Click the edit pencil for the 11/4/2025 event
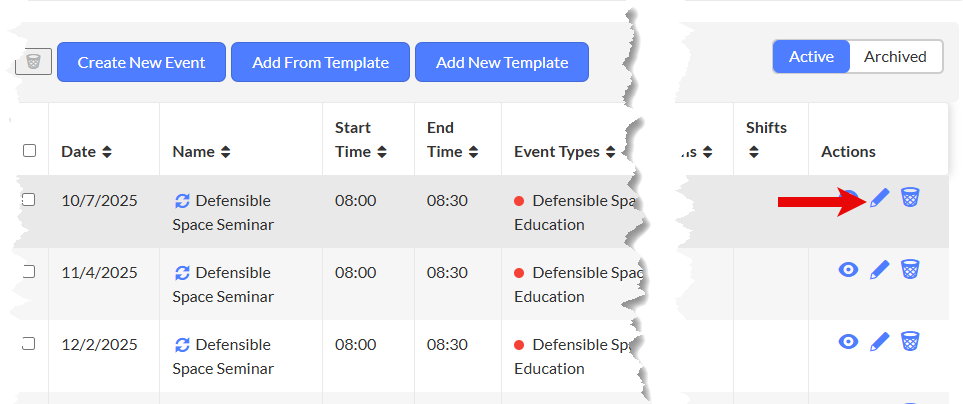Viewport: 963px width, 404px height. pos(879,270)
